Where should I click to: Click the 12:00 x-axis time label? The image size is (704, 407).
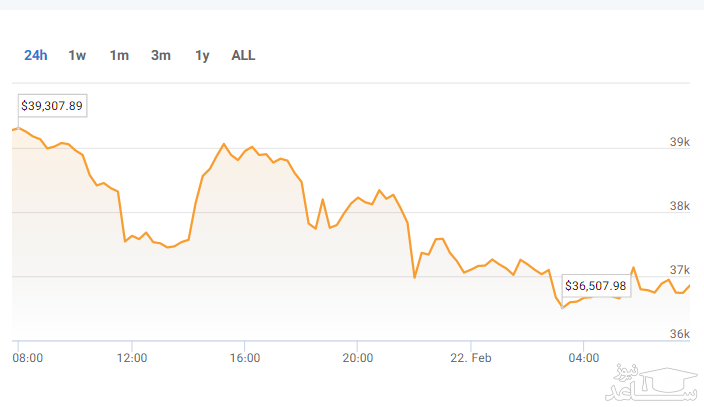132,357
